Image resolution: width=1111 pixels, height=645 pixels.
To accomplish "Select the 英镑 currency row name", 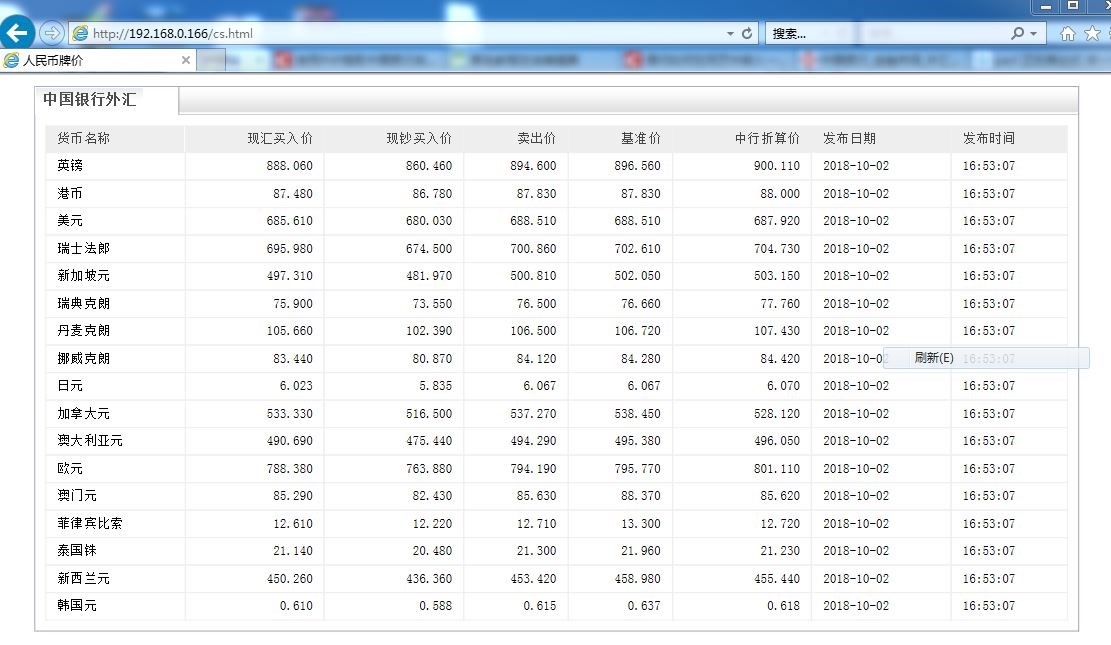I will [70, 165].
